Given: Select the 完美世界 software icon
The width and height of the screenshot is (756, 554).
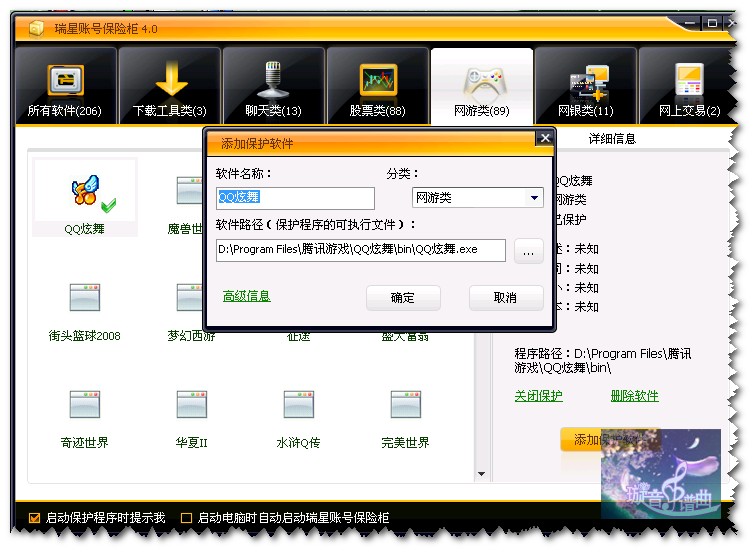Looking at the screenshot, I should click(405, 404).
